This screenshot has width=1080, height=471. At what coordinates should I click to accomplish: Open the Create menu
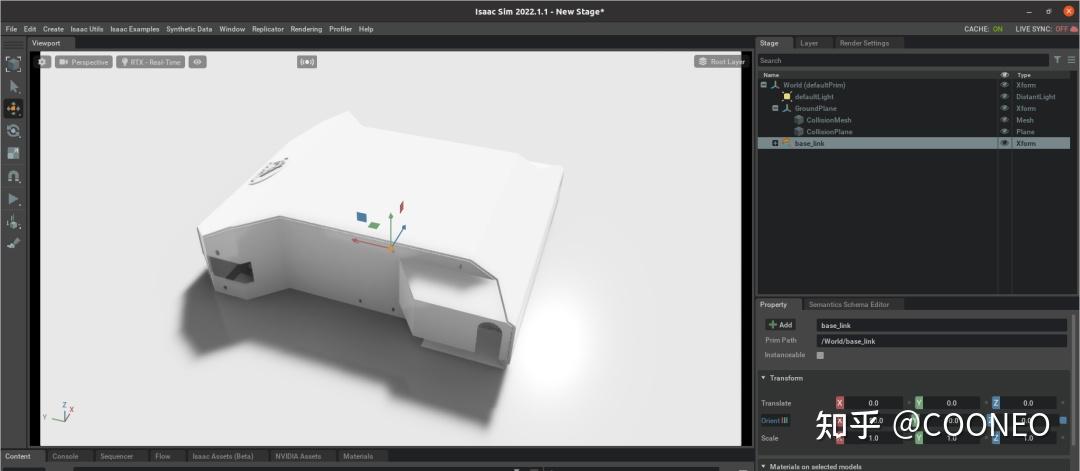point(53,29)
